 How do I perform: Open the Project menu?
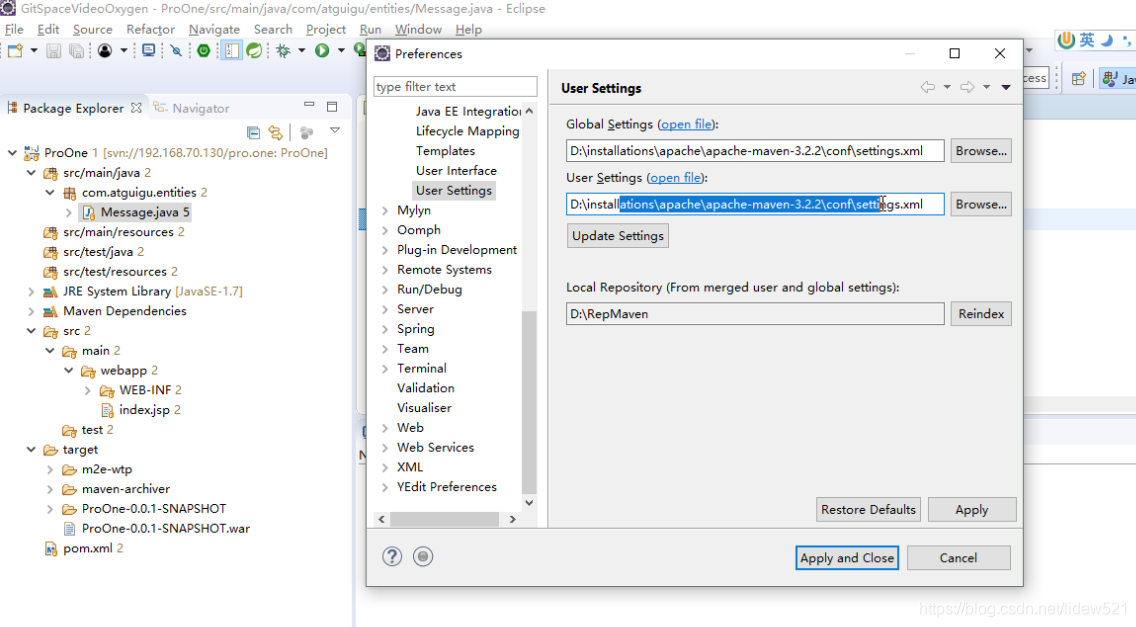(326, 30)
